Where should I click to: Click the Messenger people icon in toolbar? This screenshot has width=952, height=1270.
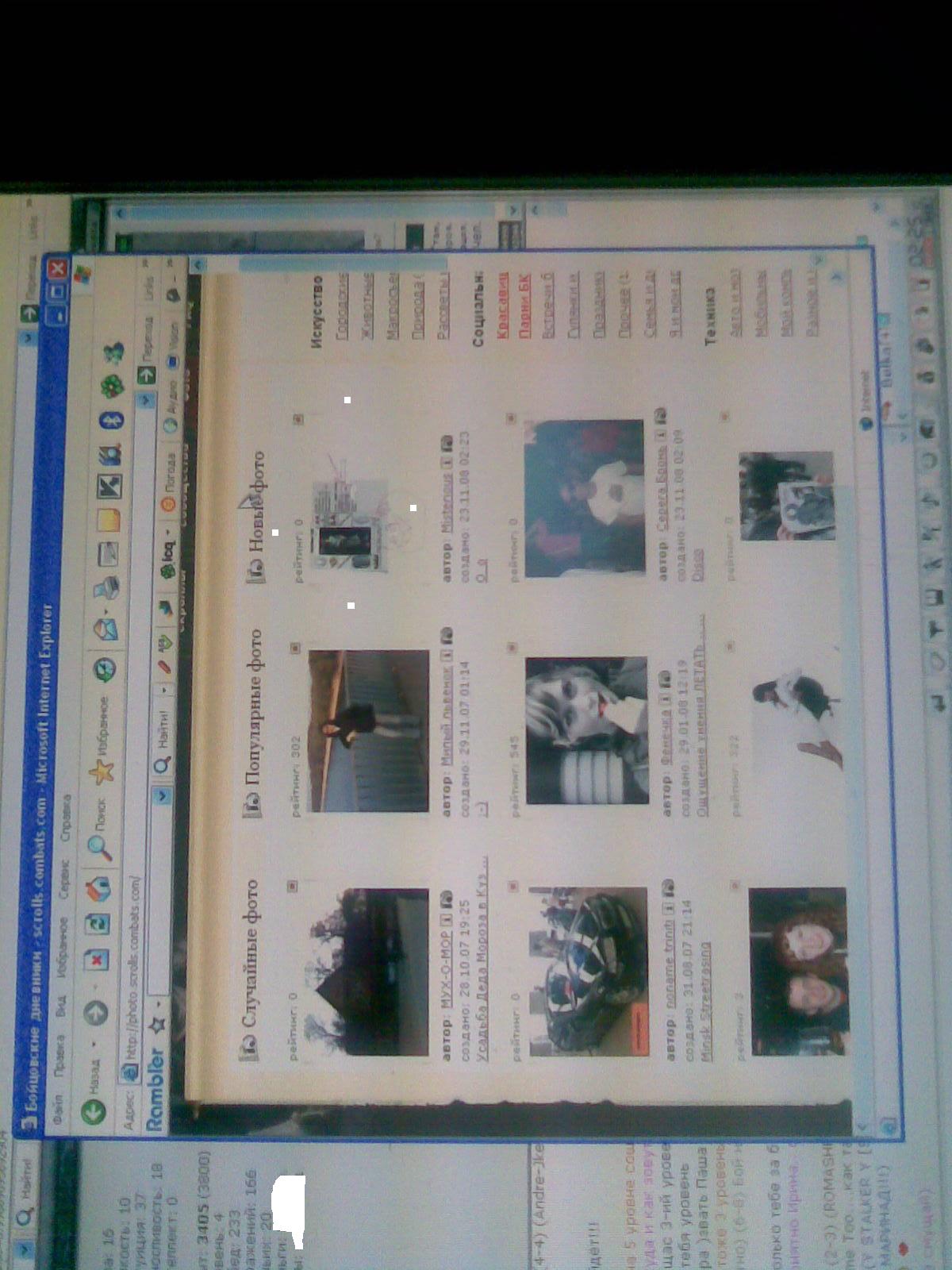(113, 352)
